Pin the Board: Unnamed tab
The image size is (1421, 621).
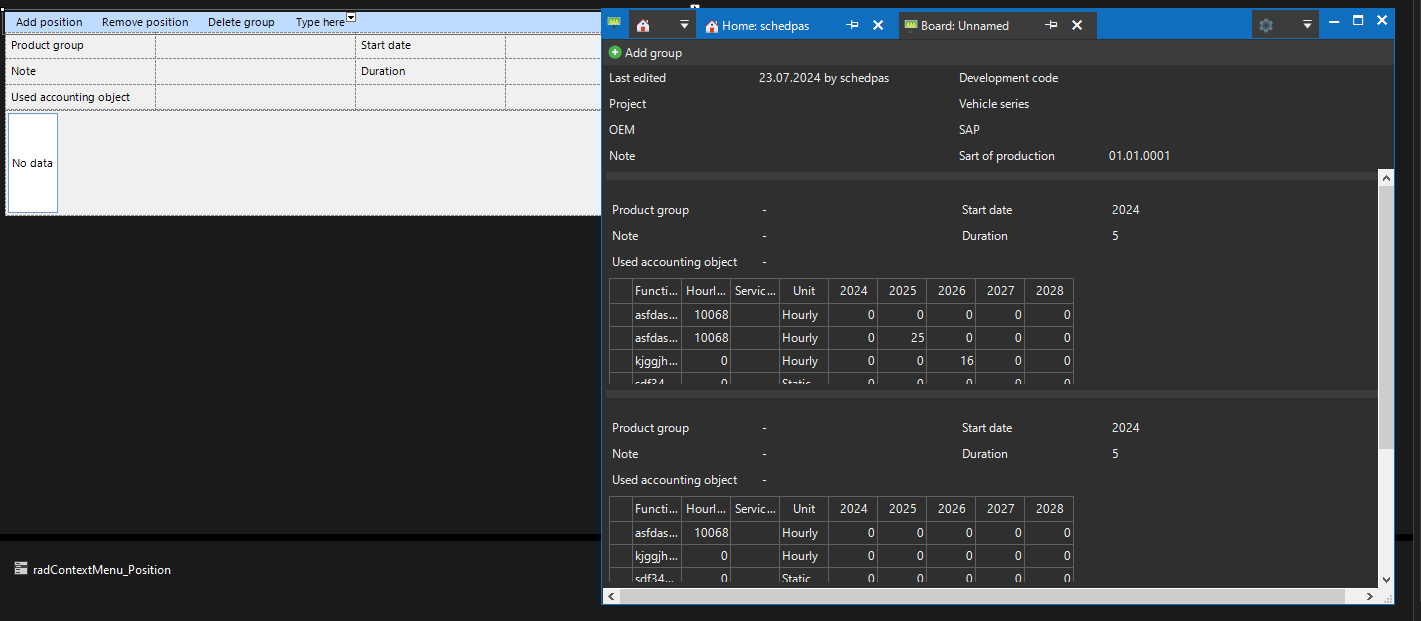click(1051, 25)
